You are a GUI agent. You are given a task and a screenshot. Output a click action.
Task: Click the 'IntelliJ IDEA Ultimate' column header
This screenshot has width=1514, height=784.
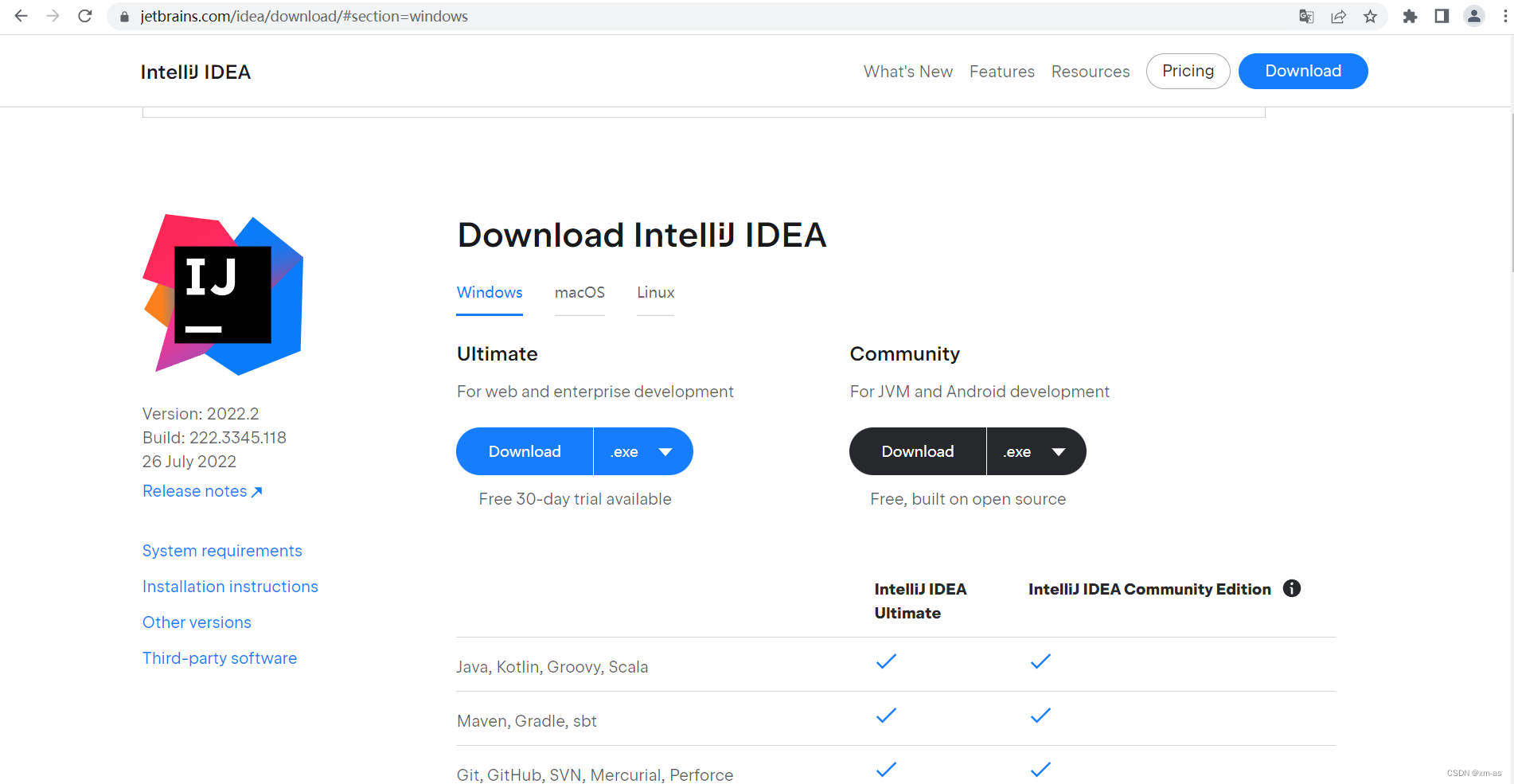coord(920,601)
